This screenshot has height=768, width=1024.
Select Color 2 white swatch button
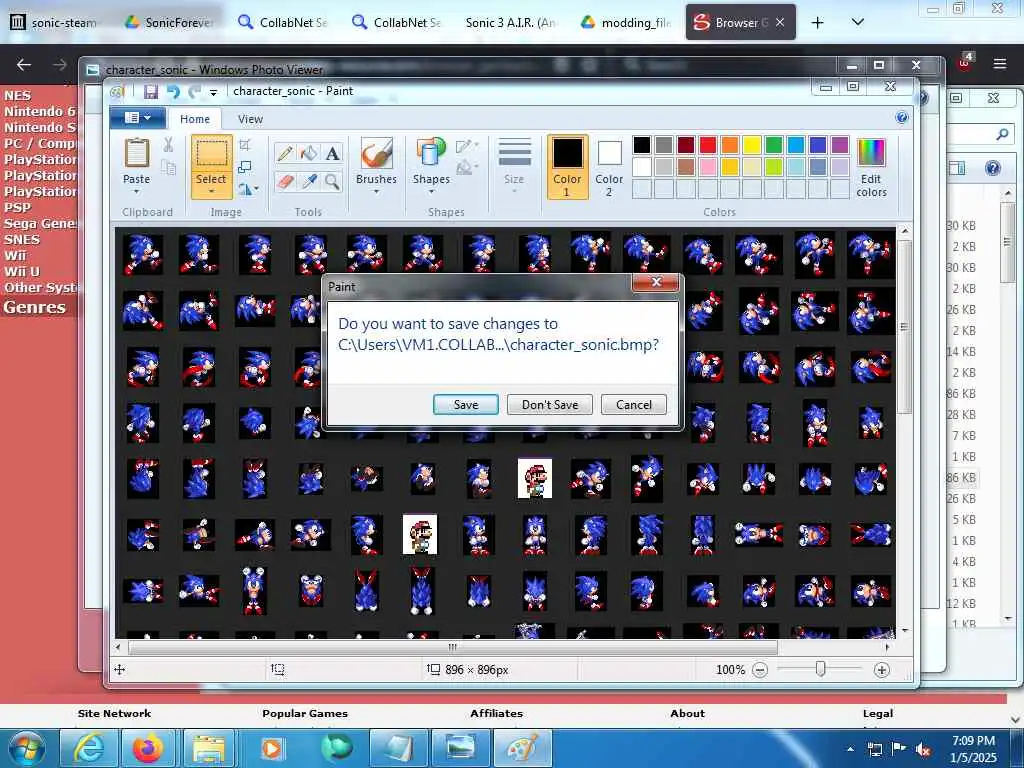point(609,167)
